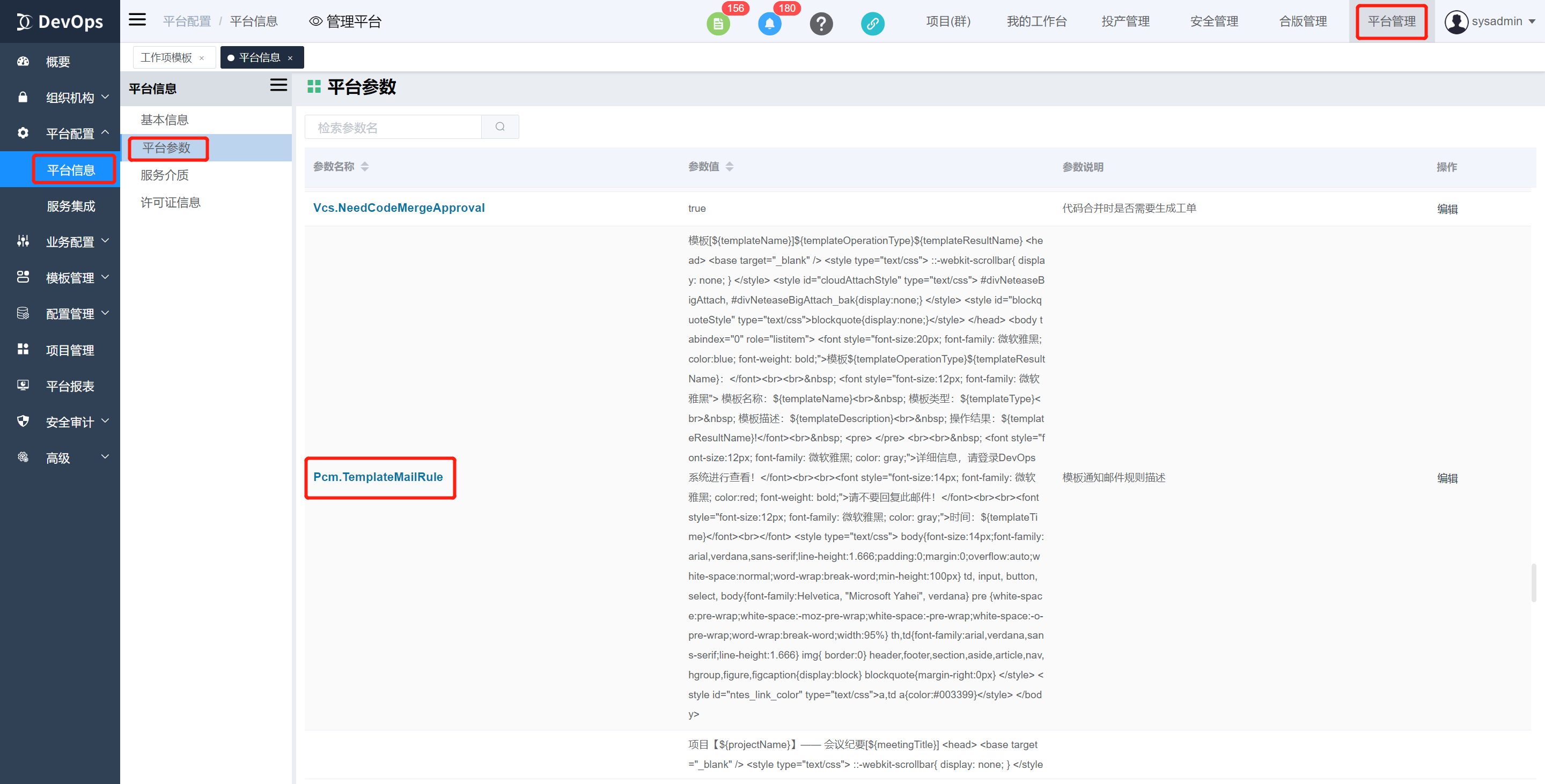Expand the 安全审计 sidebar menu
Screen dimensions: 1545x784
pyautogui.click(x=70, y=422)
